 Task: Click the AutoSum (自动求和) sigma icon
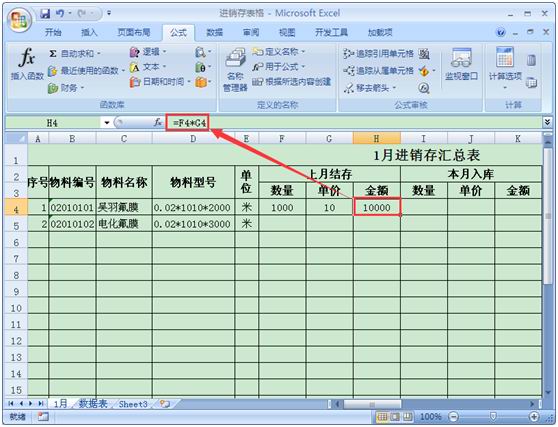click(53, 54)
